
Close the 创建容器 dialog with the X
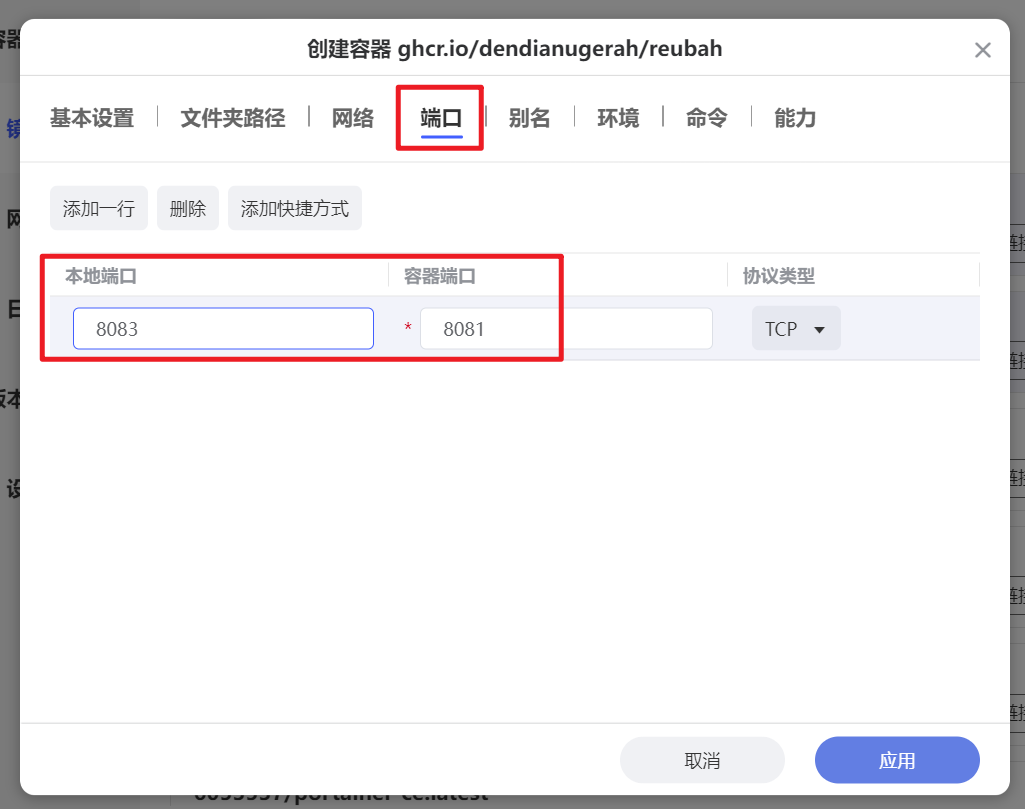[981, 48]
